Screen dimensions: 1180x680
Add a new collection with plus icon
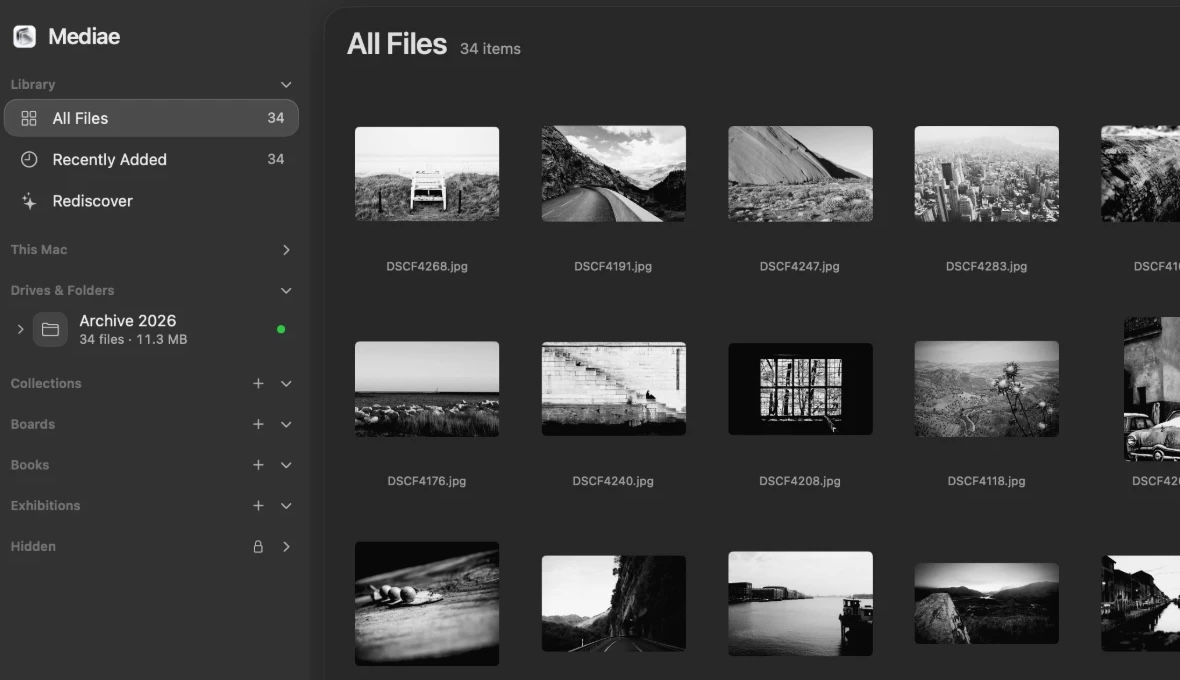tap(258, 384)
